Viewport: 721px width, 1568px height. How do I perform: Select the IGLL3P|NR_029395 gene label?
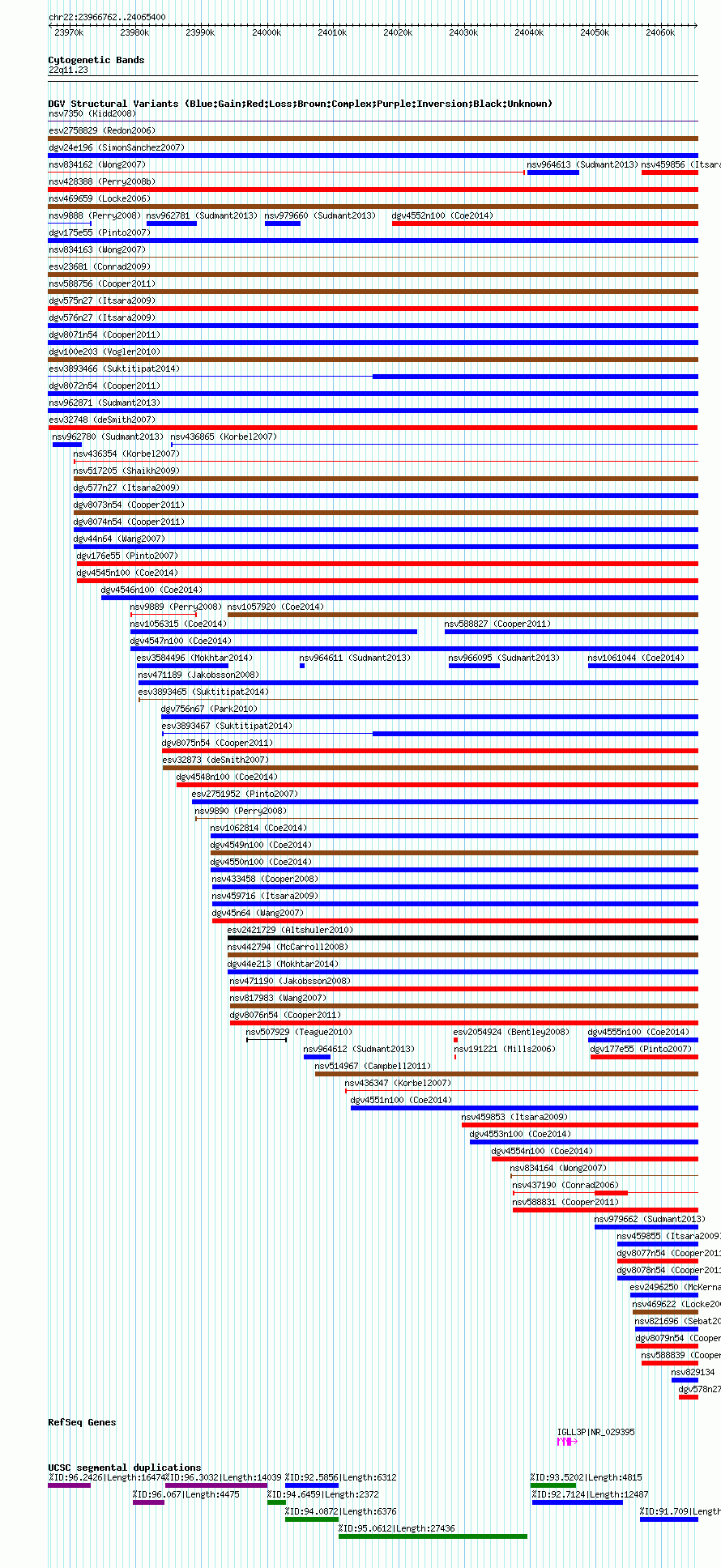(595, 1432)
